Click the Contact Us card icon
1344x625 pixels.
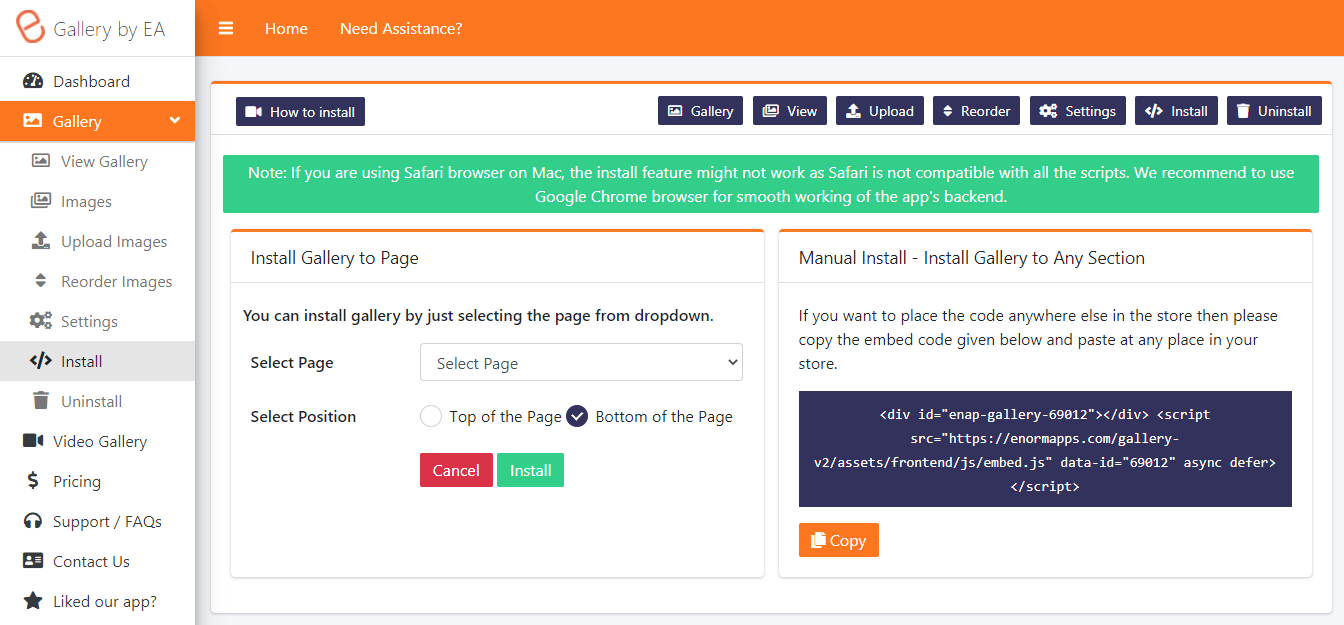pos(33,561)
